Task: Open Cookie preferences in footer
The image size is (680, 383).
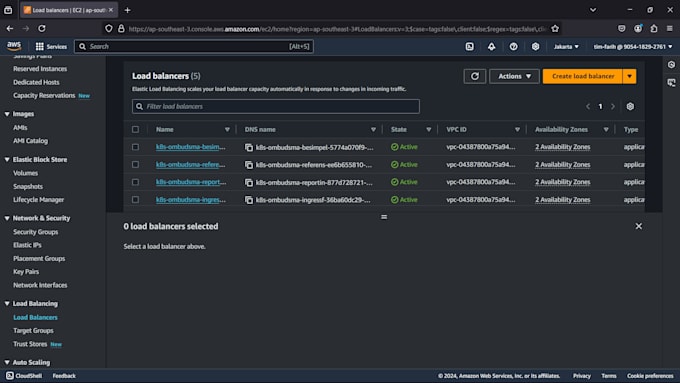Action: pos(650,376)
